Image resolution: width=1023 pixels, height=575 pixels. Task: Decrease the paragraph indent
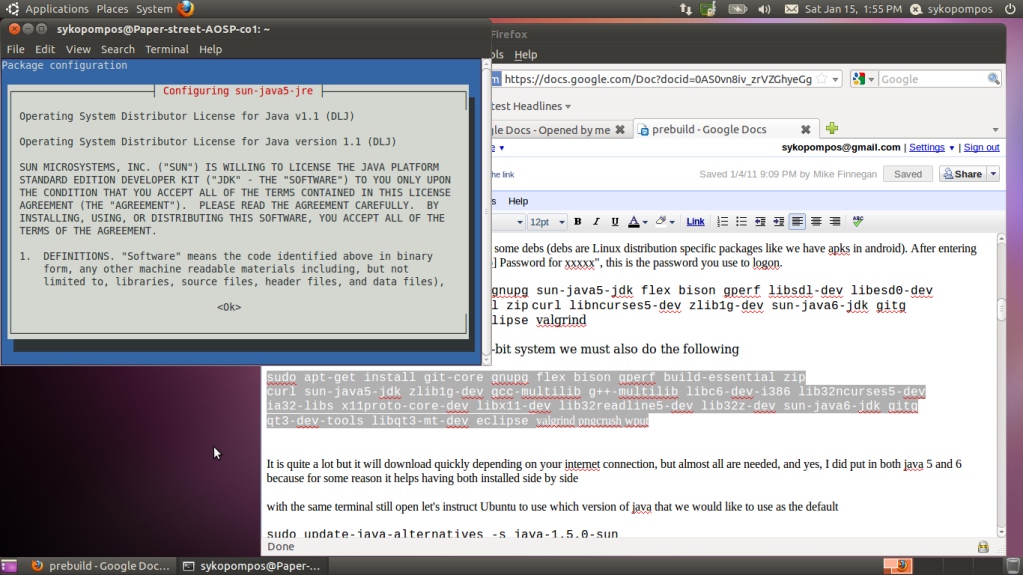760,222
